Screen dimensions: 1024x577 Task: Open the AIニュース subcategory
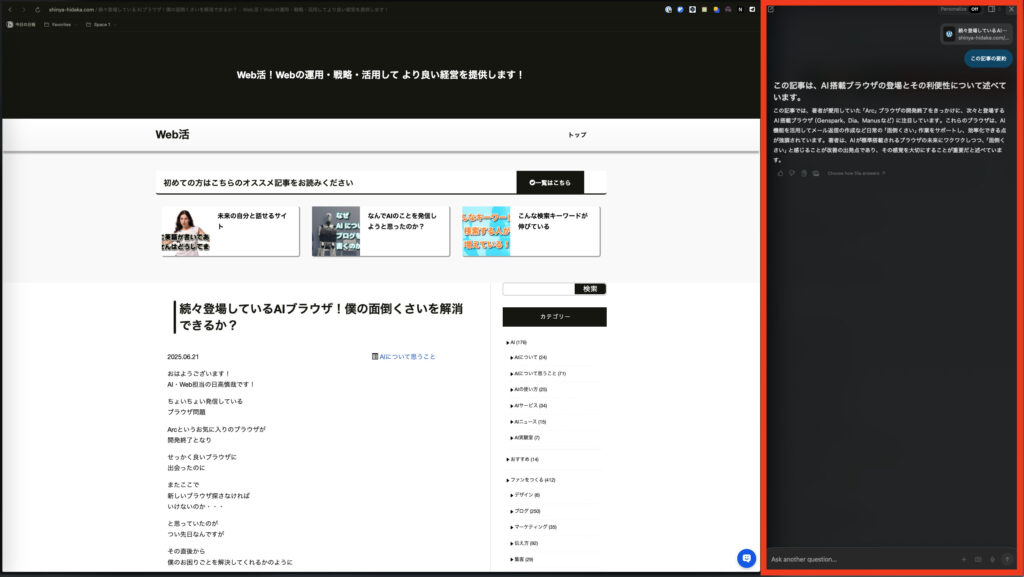[x=528, y=422]
